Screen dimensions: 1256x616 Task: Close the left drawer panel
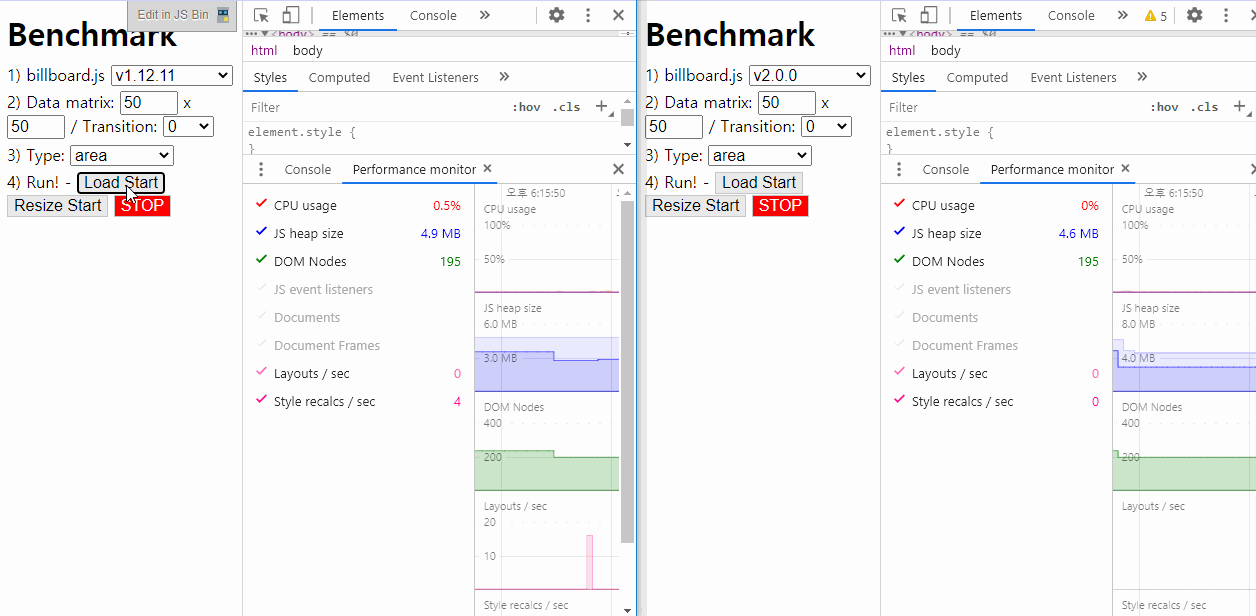618,169
